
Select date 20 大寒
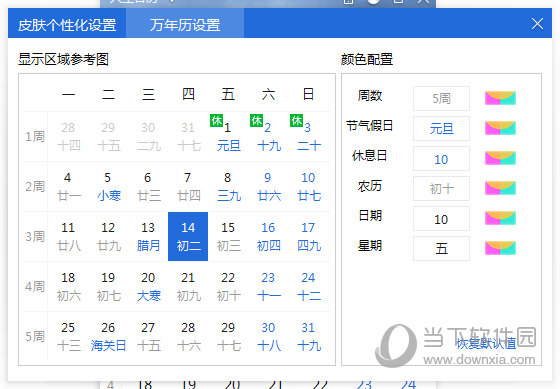point(148,286)
